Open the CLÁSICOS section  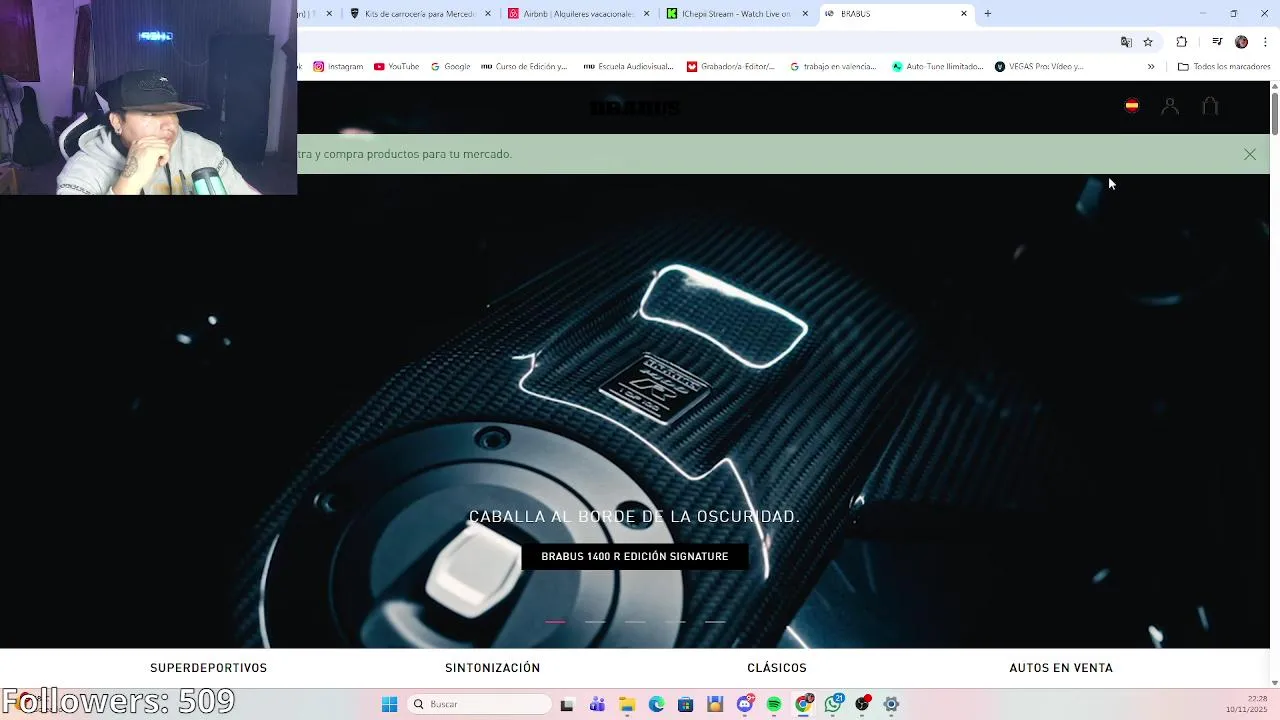click(x=777, y=668)
